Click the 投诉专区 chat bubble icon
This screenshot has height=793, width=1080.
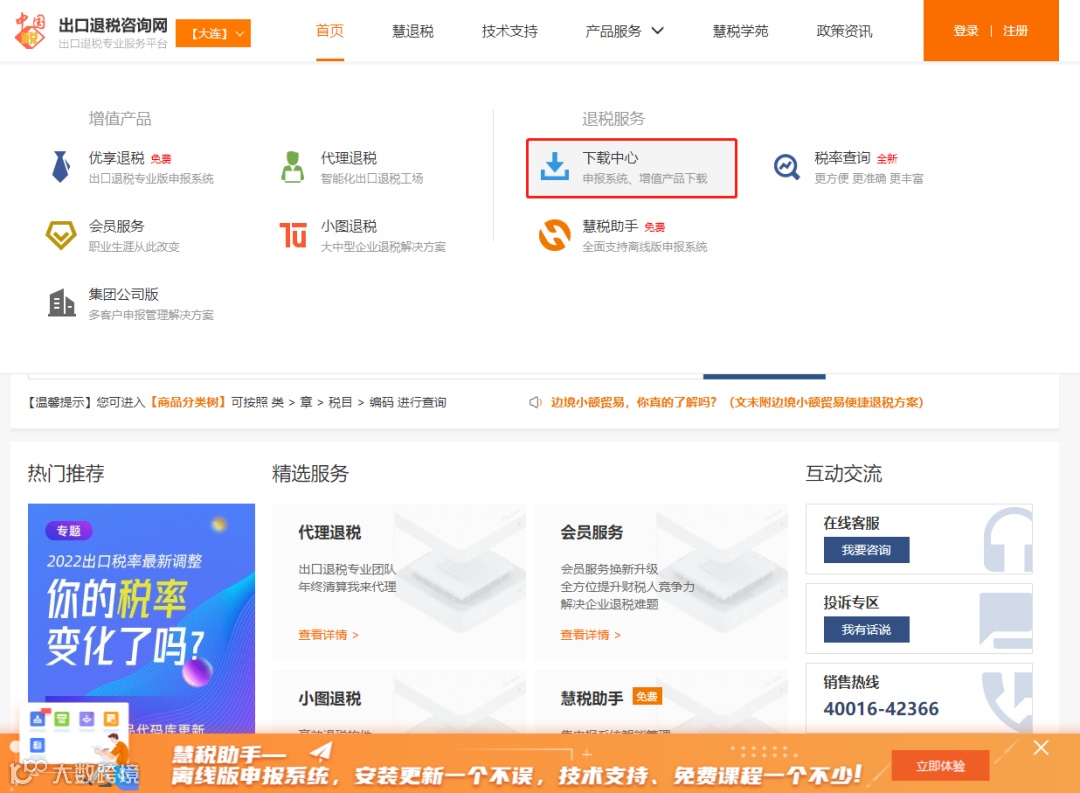click(x=1006, y=619)
